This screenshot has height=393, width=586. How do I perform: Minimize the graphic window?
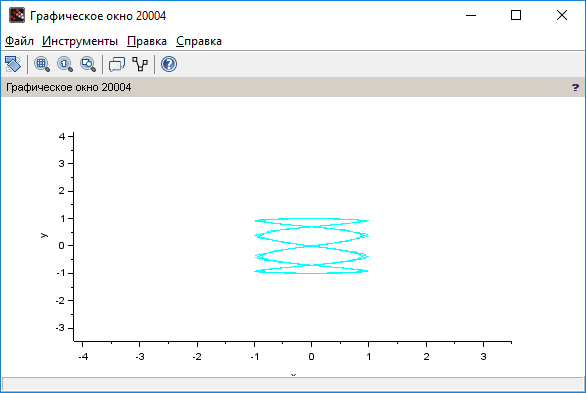471,15
